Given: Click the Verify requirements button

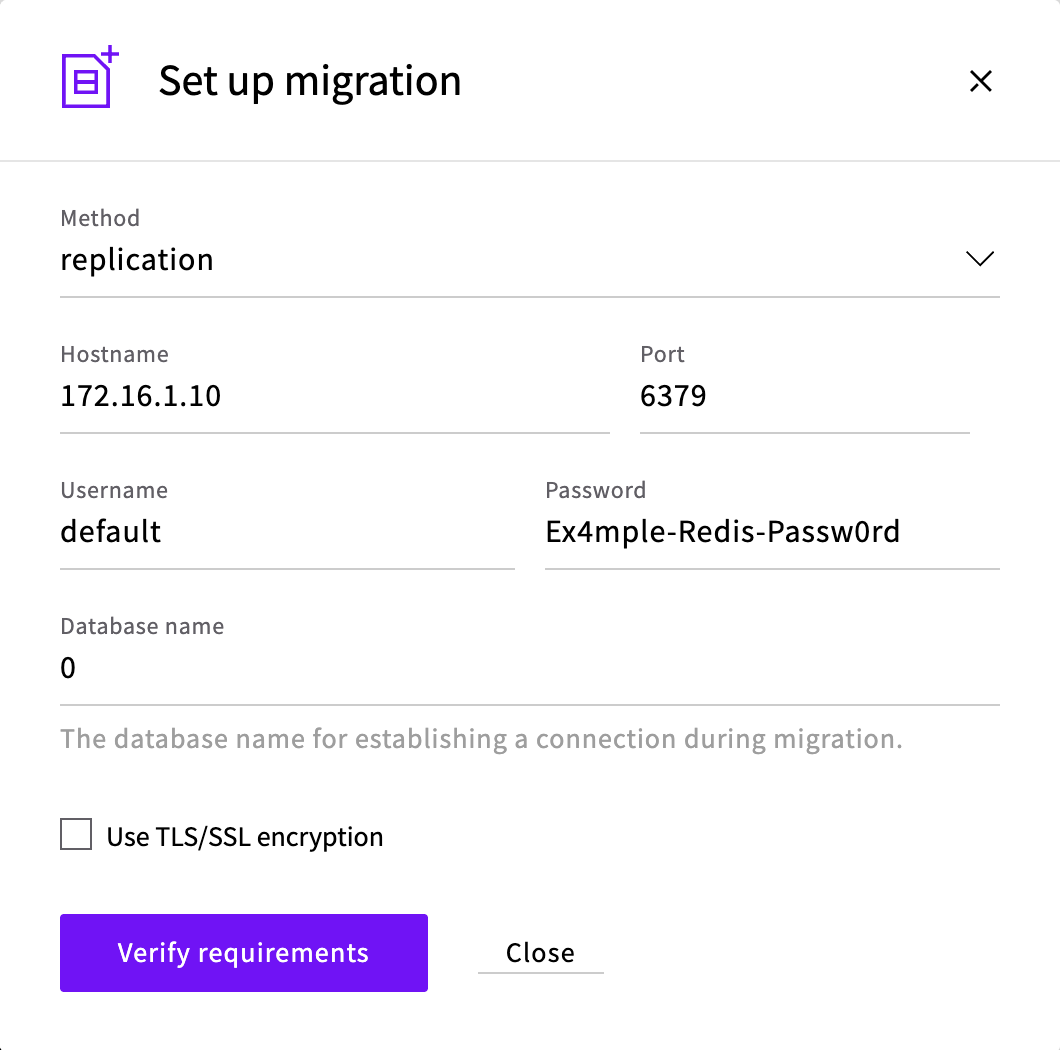Looking at the screenshot, I should pyautogui.click(x=243, y=953).
